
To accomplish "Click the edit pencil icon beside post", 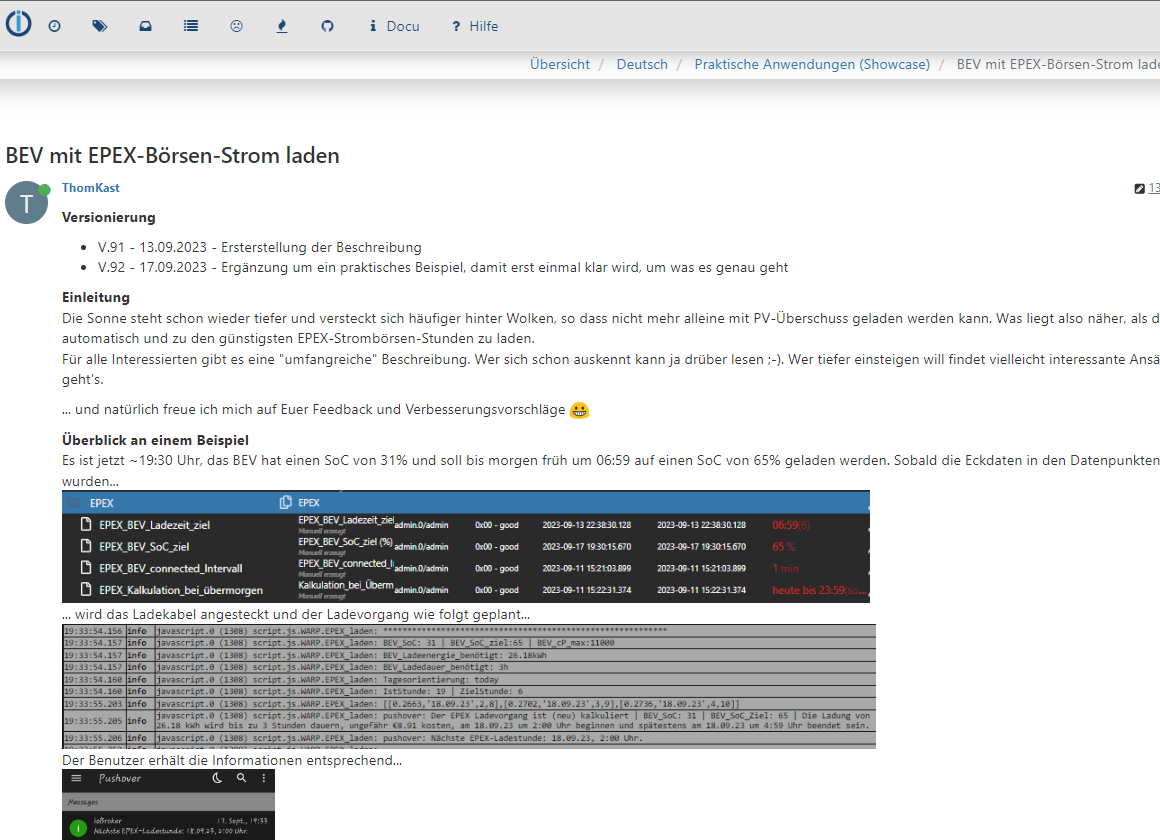I will (x=1139, y=188).
